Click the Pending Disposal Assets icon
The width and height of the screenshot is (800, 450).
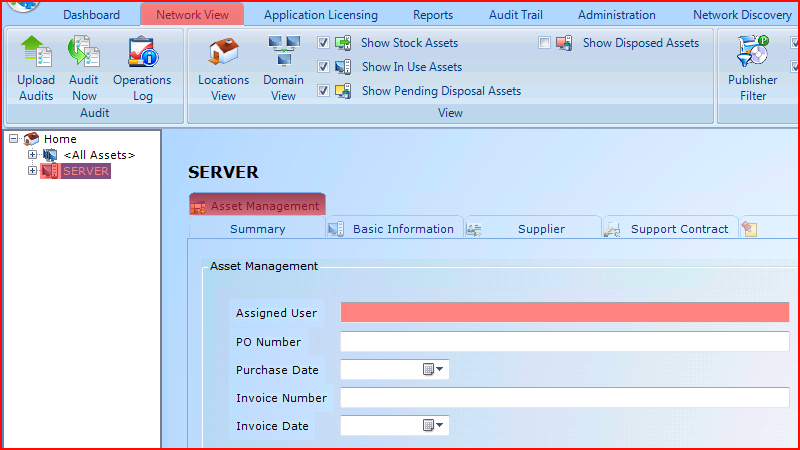coord(343,91)
